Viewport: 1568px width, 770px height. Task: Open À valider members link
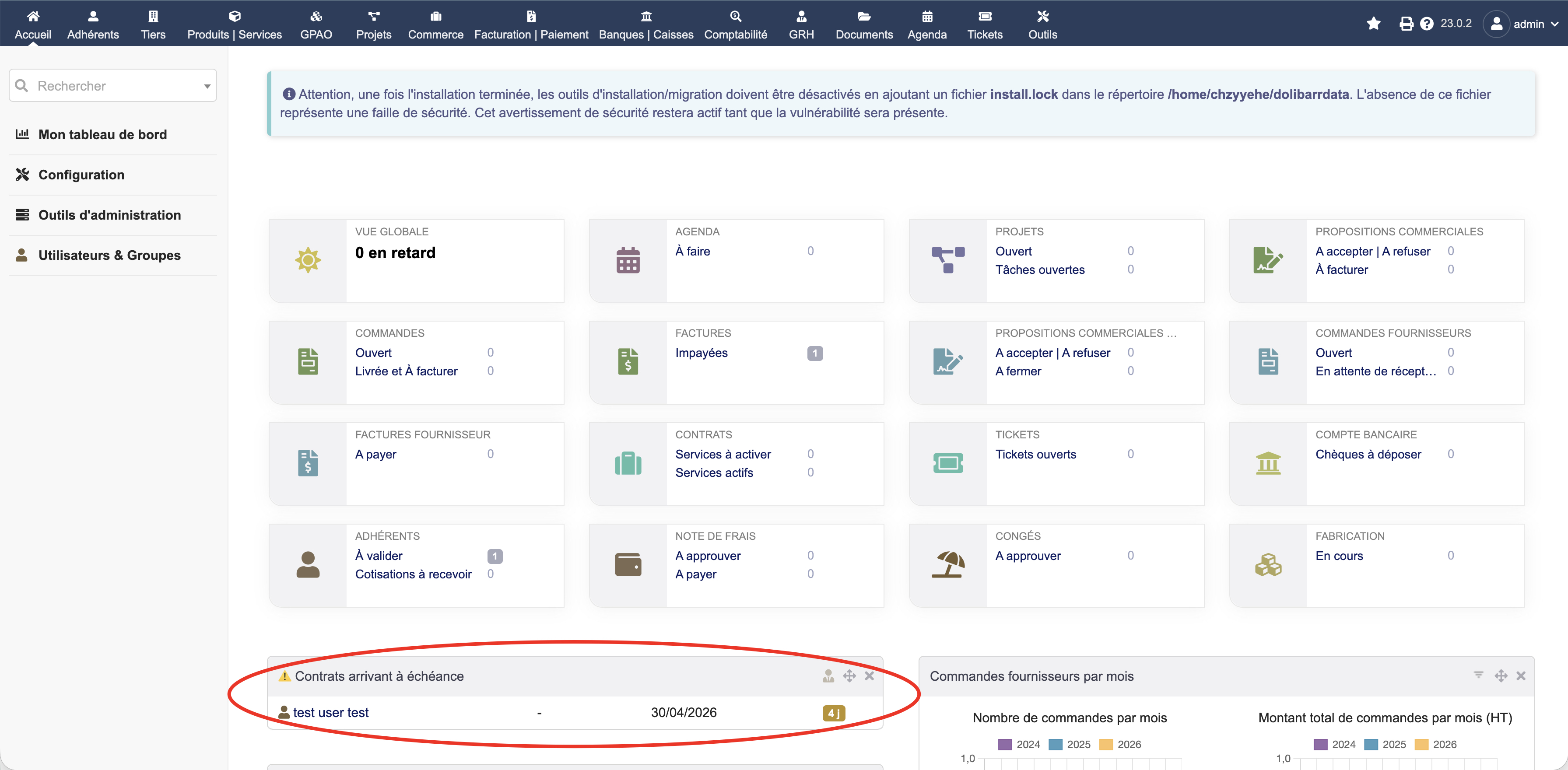click(379, 556)
